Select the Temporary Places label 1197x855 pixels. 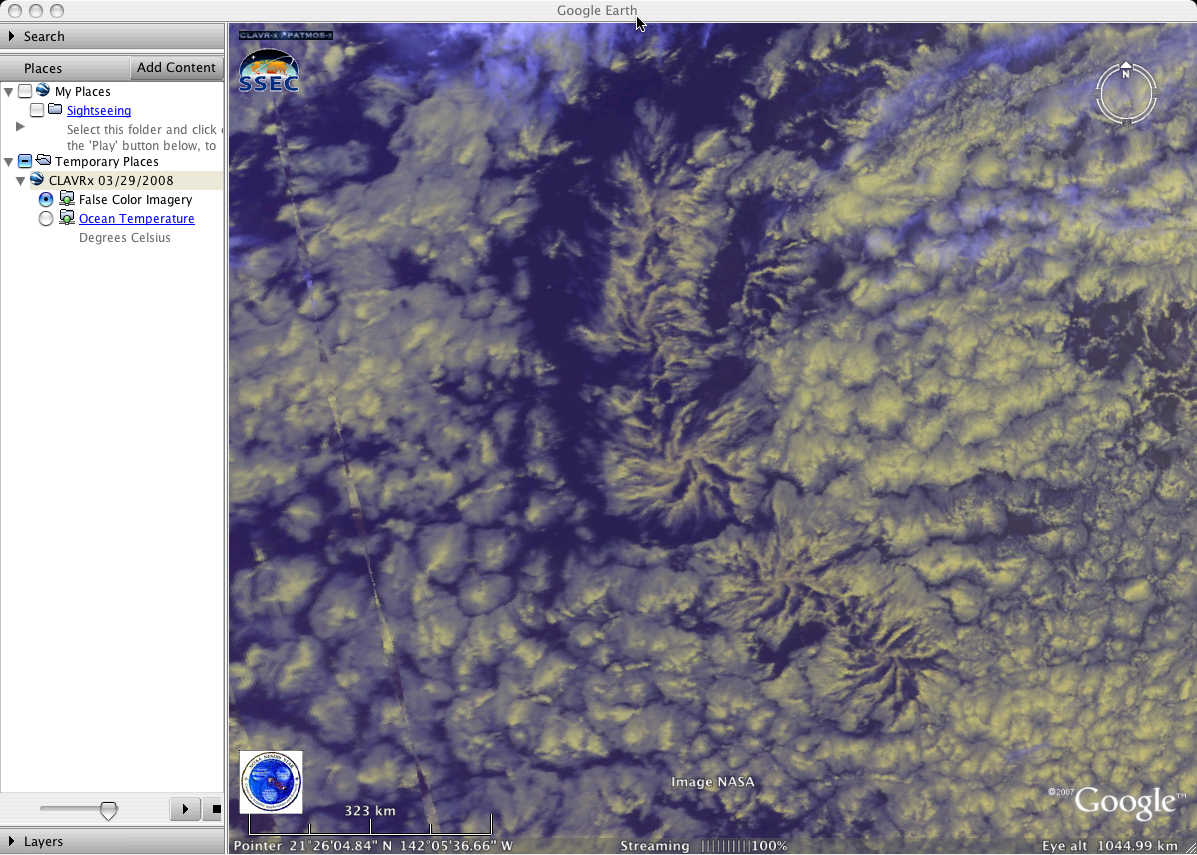point(107,162)
